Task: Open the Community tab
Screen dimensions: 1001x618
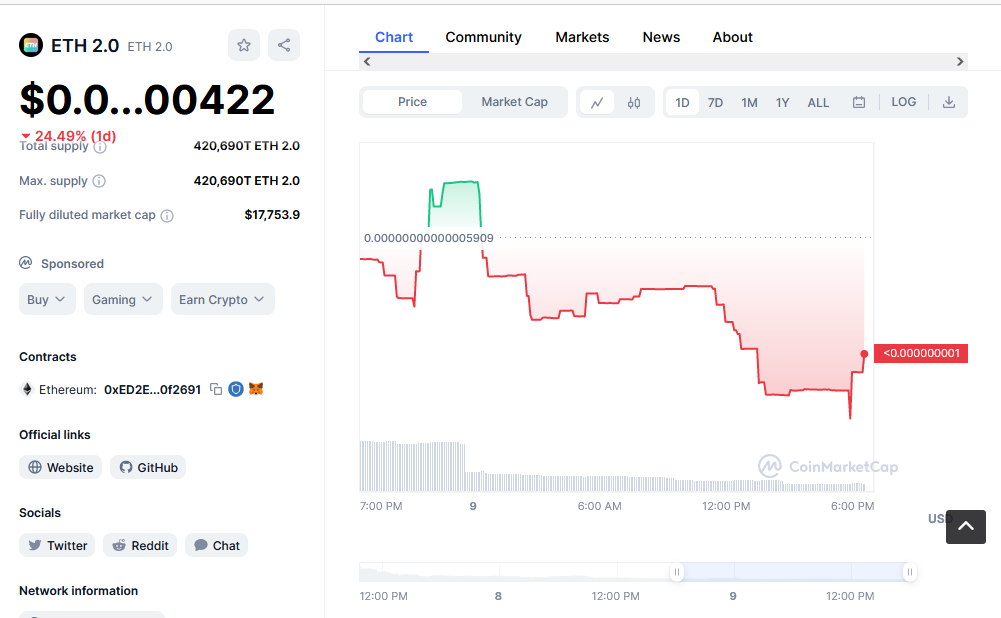Action: (483, 37)
